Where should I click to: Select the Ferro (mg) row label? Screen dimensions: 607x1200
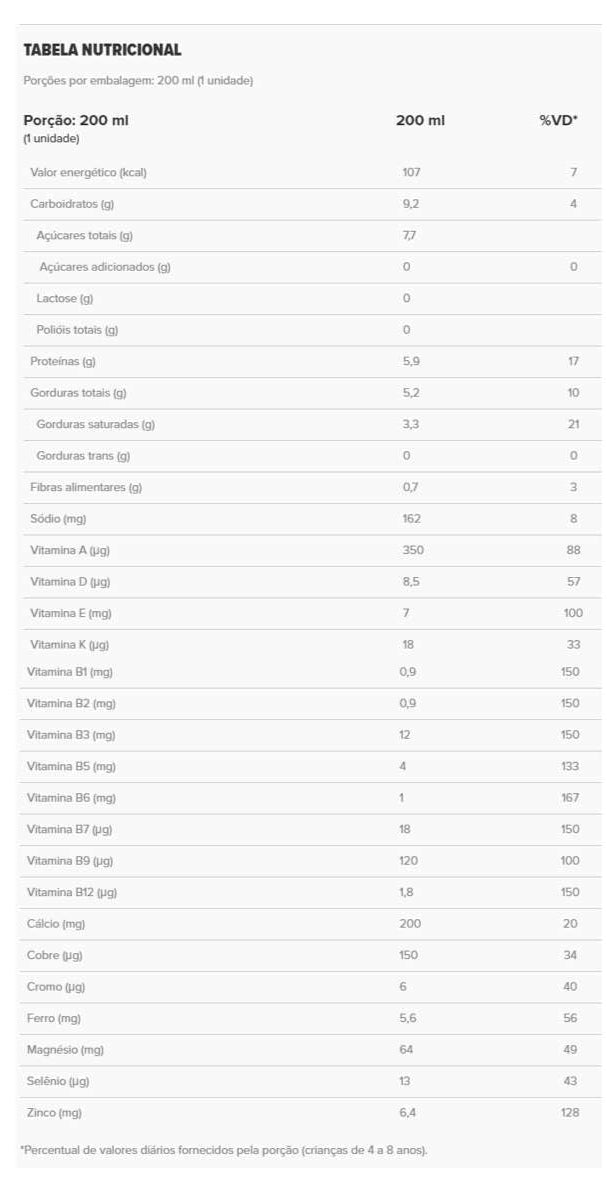click(x=54, y=1018)
